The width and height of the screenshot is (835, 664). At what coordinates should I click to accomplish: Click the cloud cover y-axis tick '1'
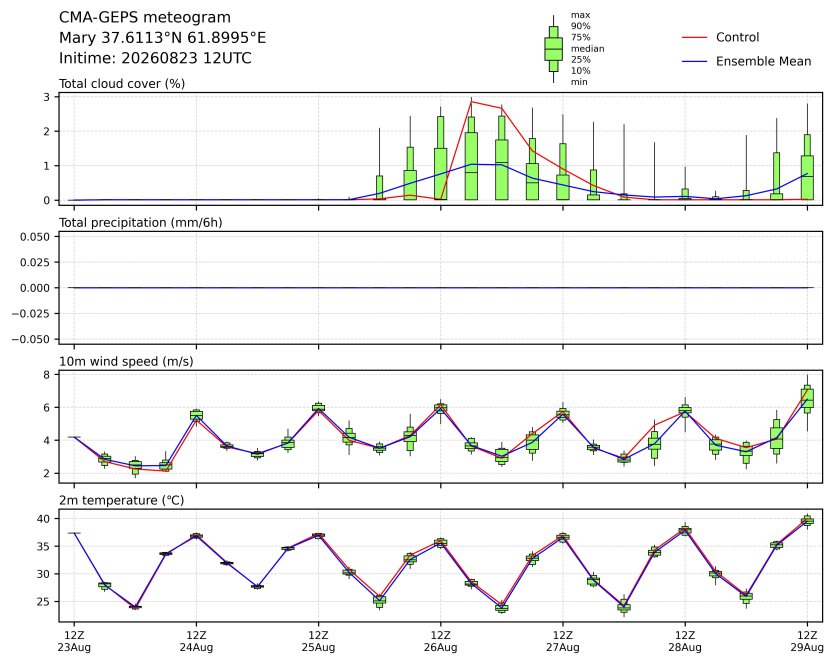(x=47, y=166)
